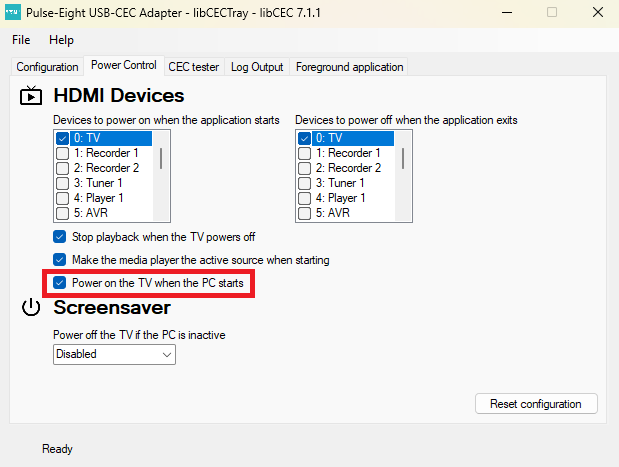Check 4: Player 1 in power-on list
The height and width of the screenshot is (467, 619).
tap(62, 198)
